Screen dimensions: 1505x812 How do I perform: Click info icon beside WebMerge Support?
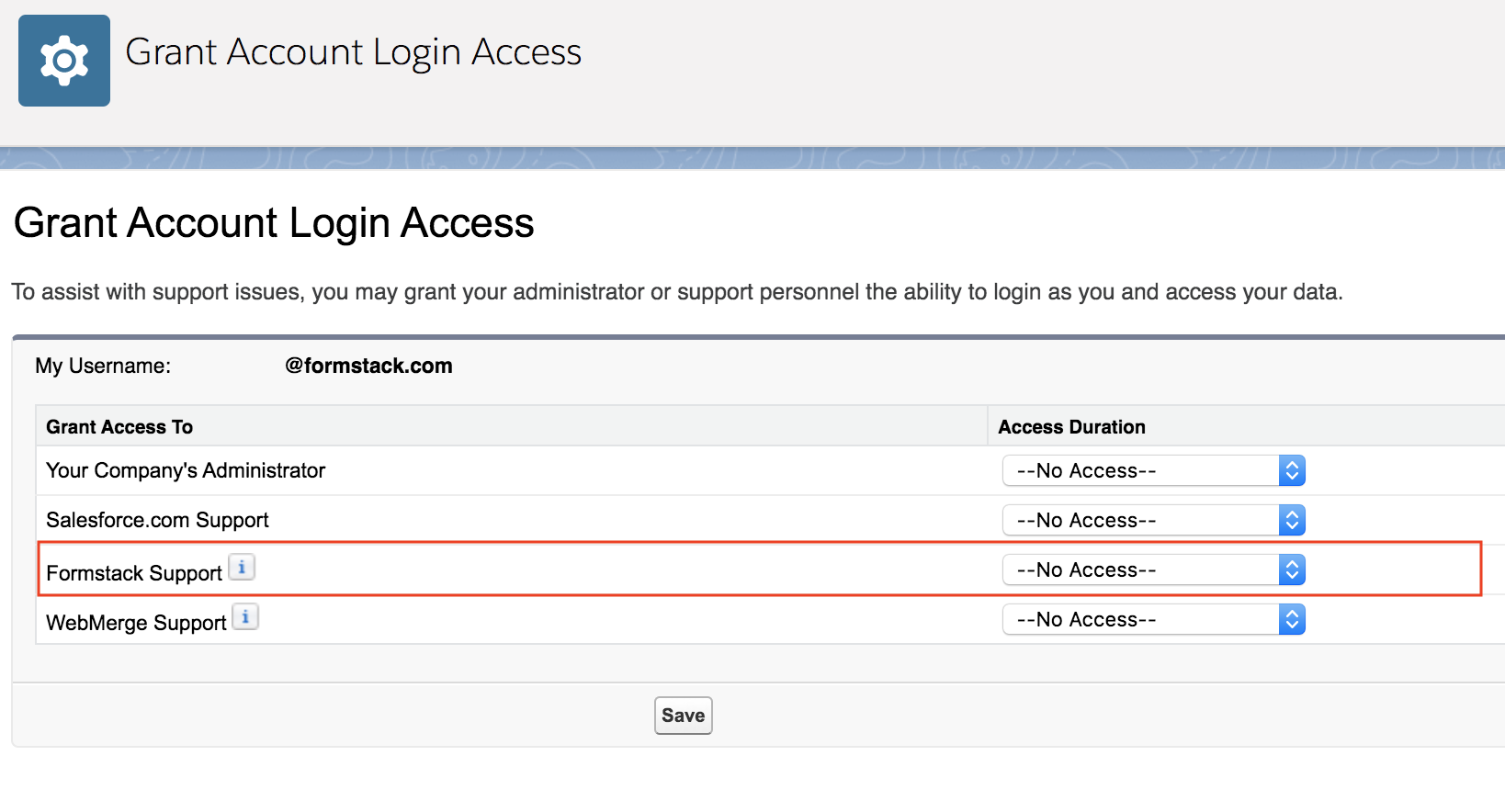245,617
